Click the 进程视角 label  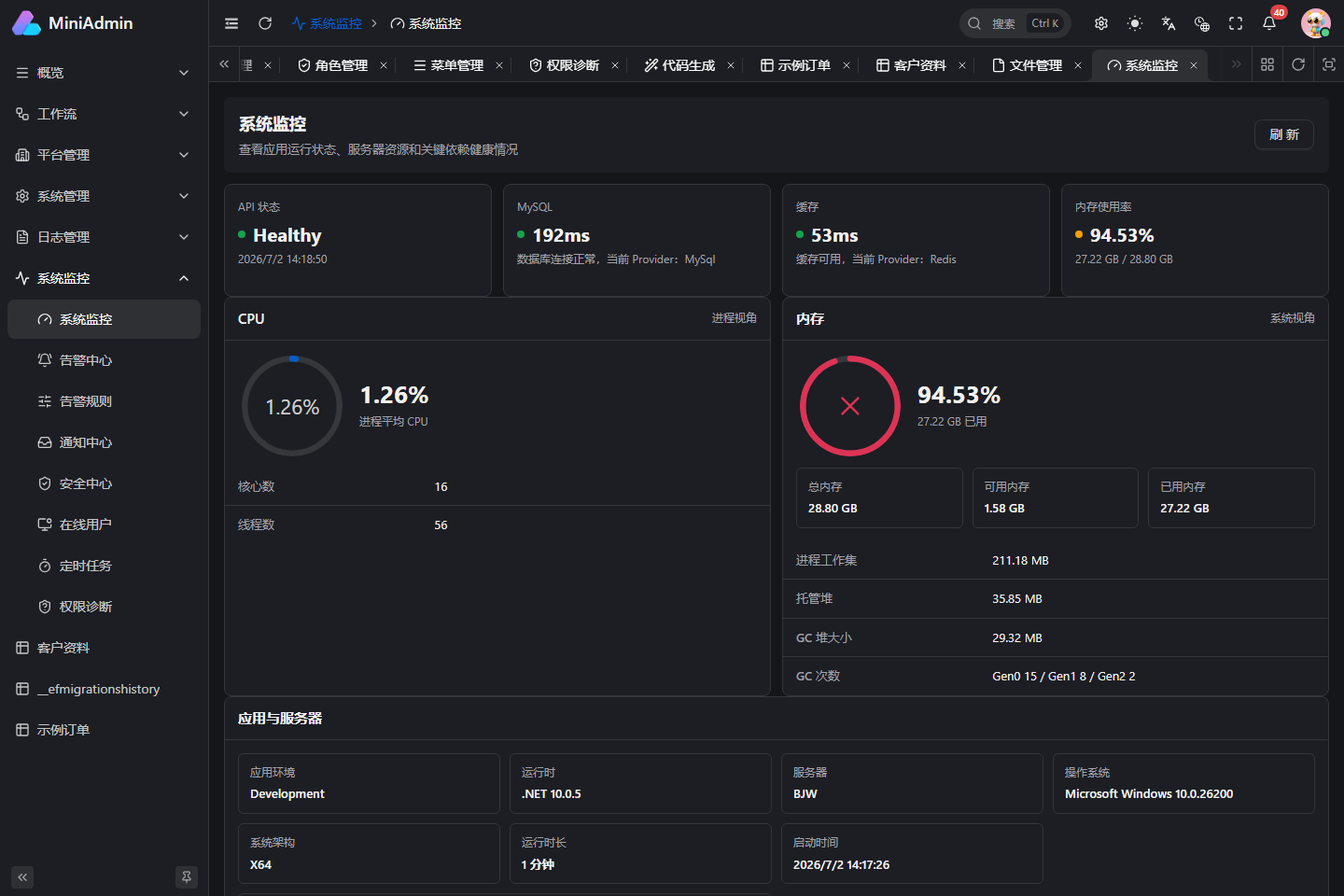coord(735,318)
